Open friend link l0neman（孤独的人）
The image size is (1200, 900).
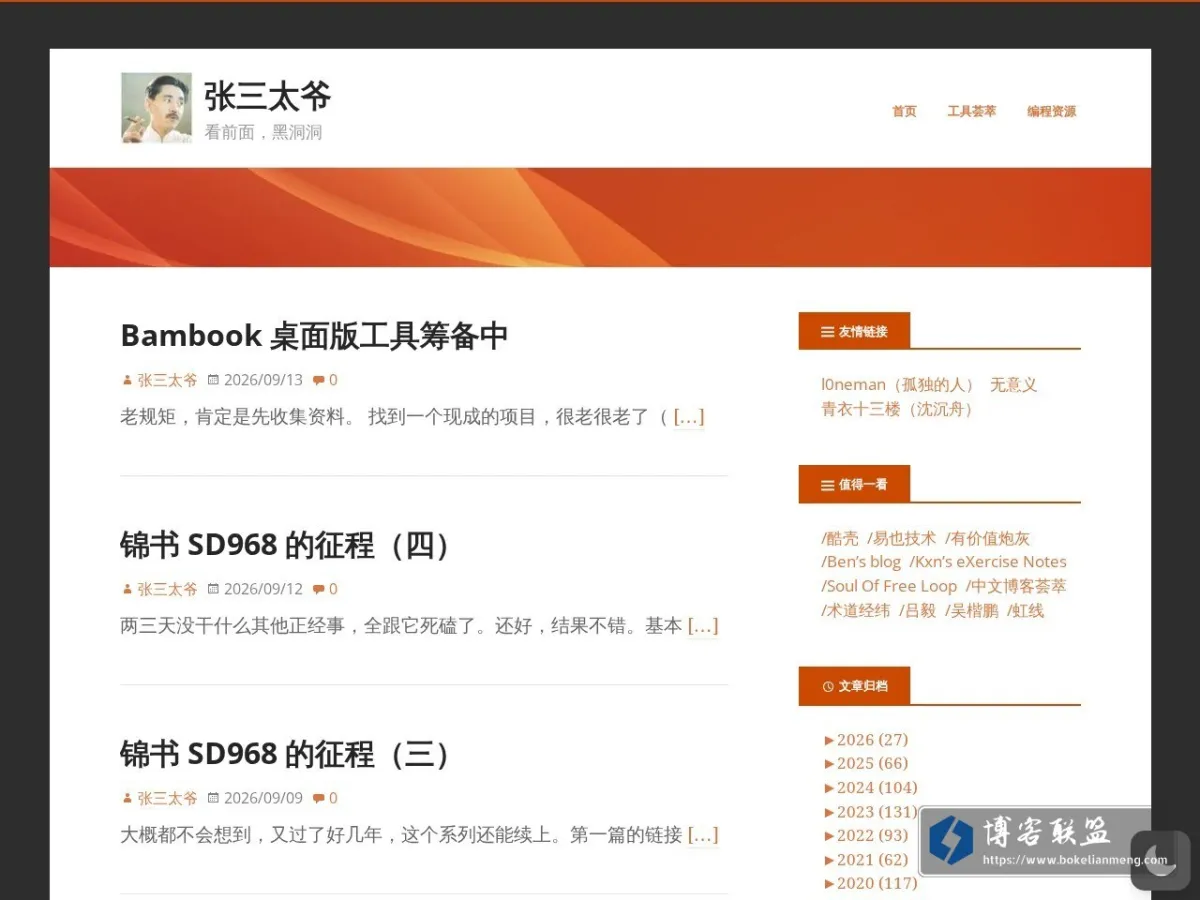click(898, 385)
